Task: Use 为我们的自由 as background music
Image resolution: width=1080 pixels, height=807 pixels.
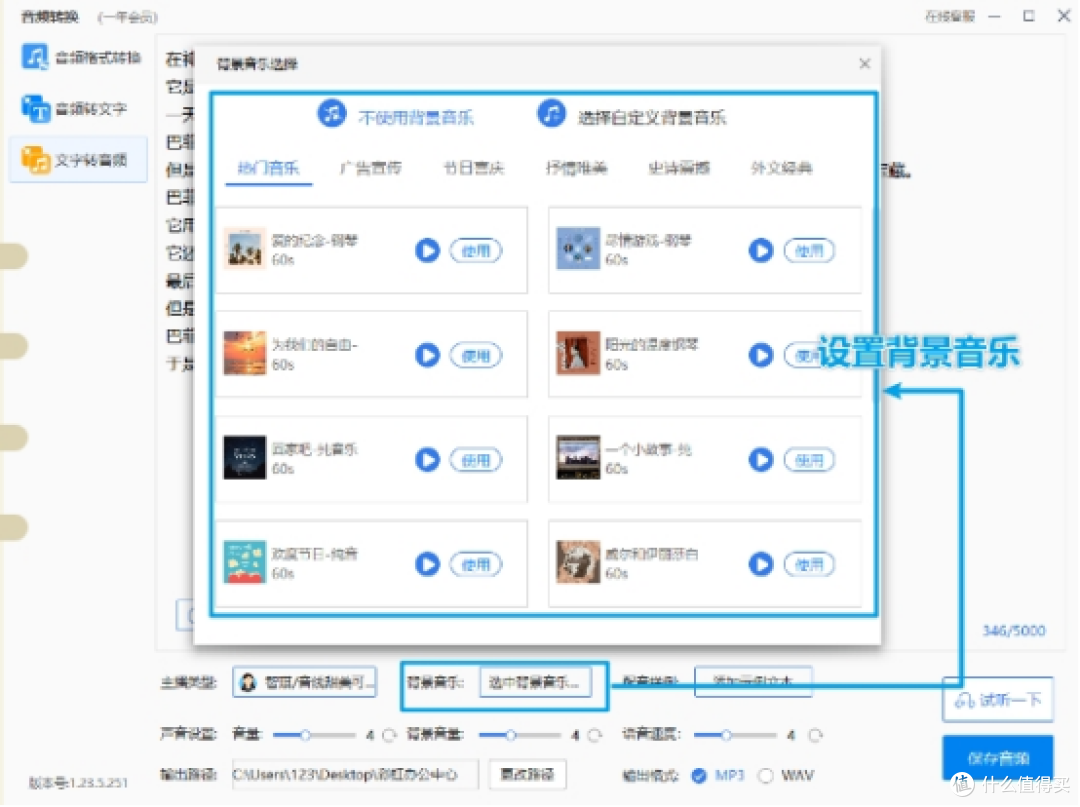Action: (476, 355)
